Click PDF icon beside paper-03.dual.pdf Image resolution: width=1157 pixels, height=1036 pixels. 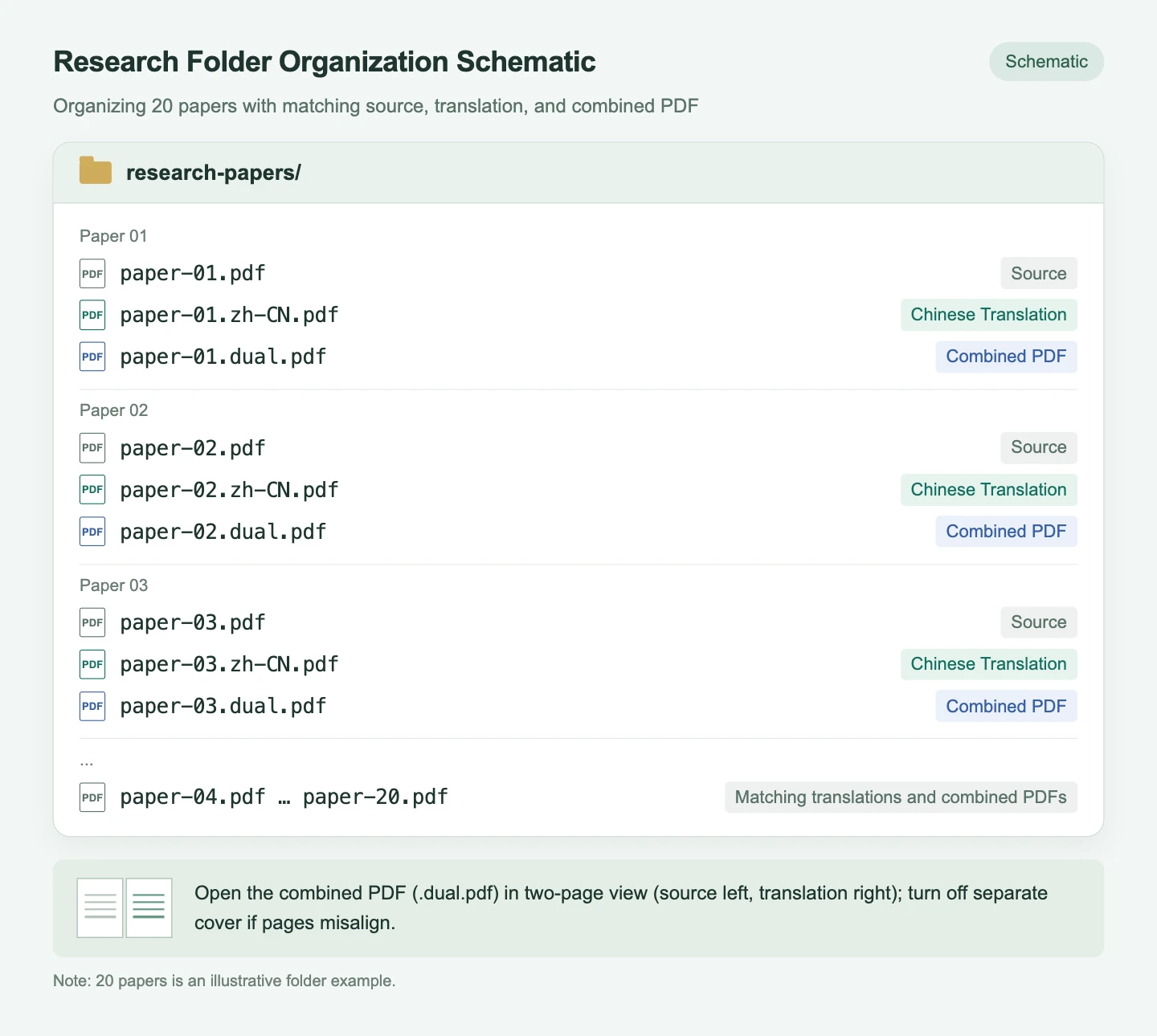[92, 706]
